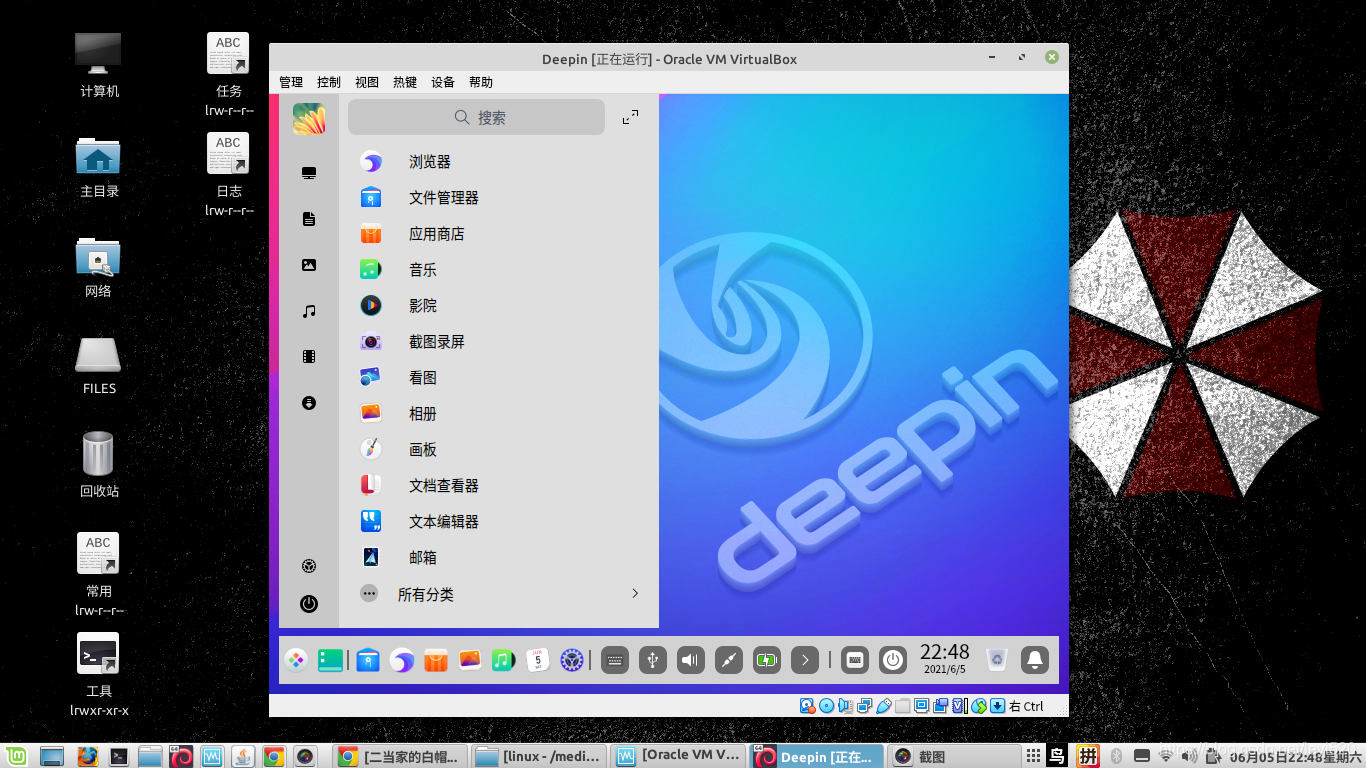The image size is (1366, 768).
Task: Switch launcher to fullscreen mode
Action: (x=630, y=117)
